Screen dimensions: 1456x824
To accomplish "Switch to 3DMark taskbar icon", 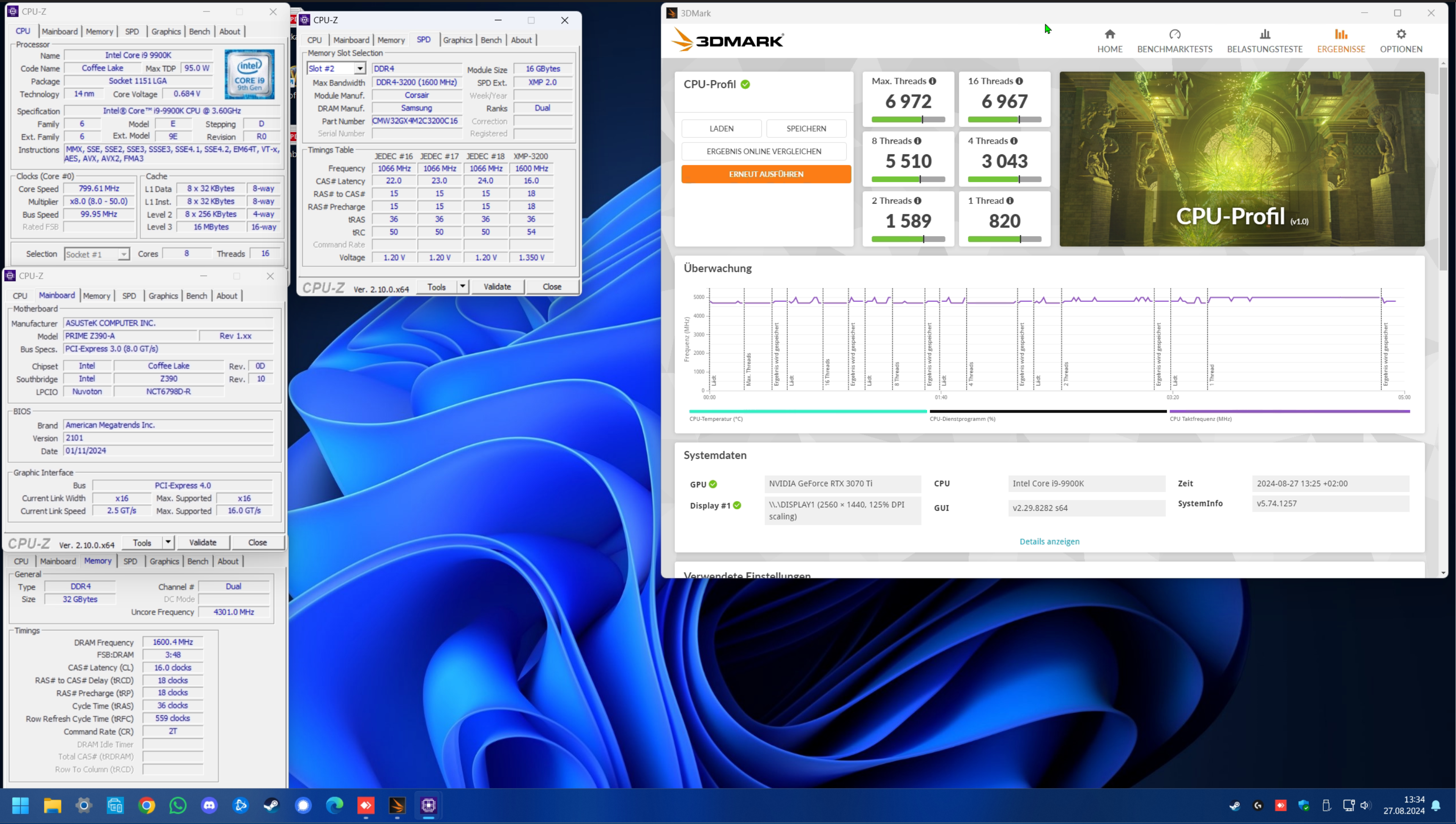I will [397, 805].
